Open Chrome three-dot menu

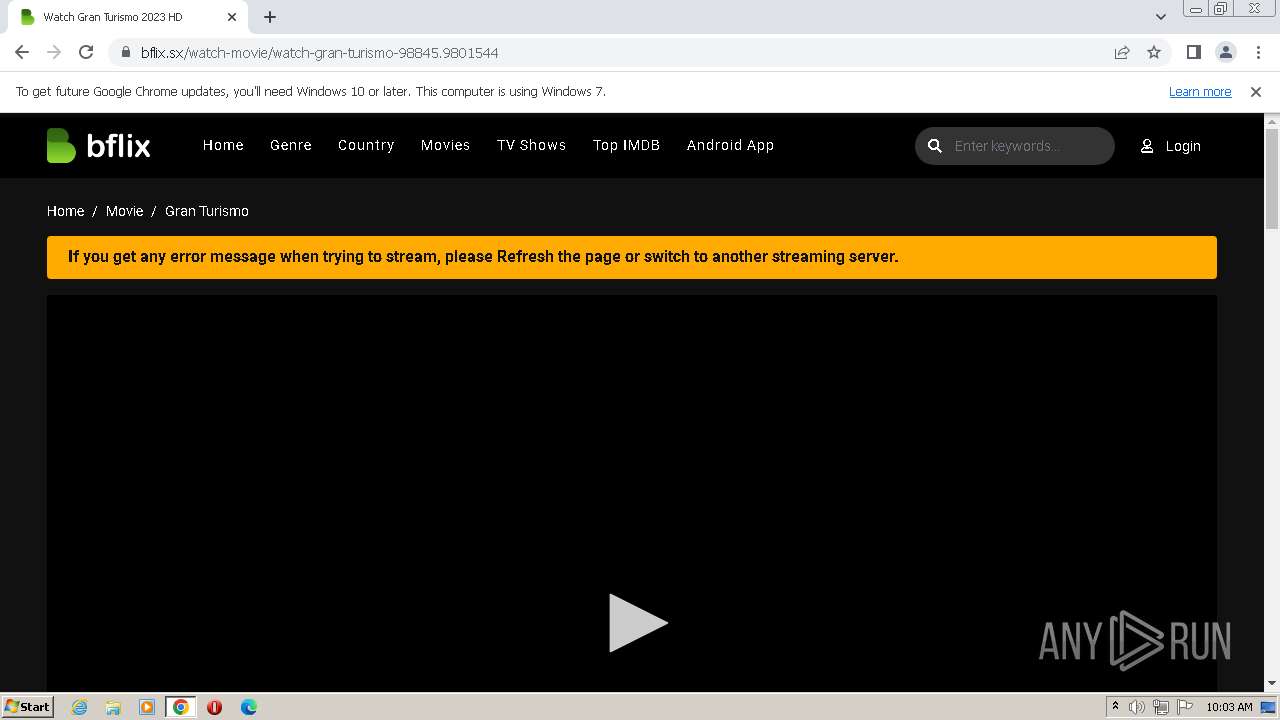pyautogui.click(x=1257, y=52)
